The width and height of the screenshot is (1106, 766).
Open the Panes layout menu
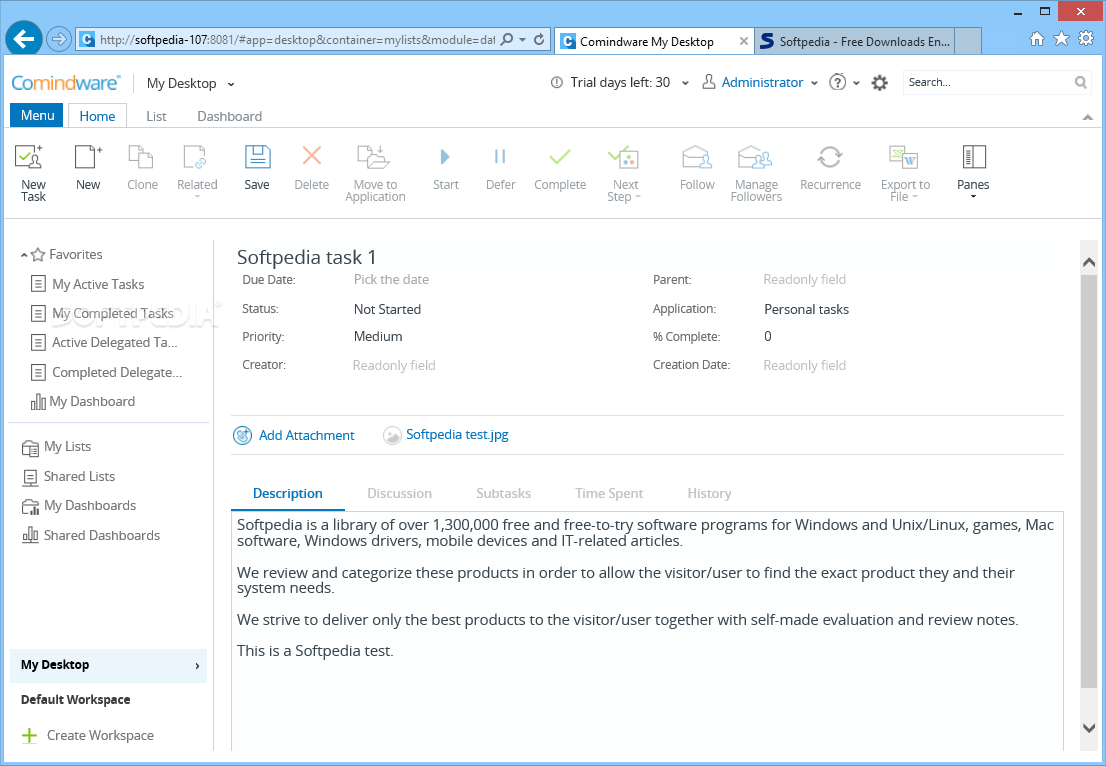pos(973,171)
